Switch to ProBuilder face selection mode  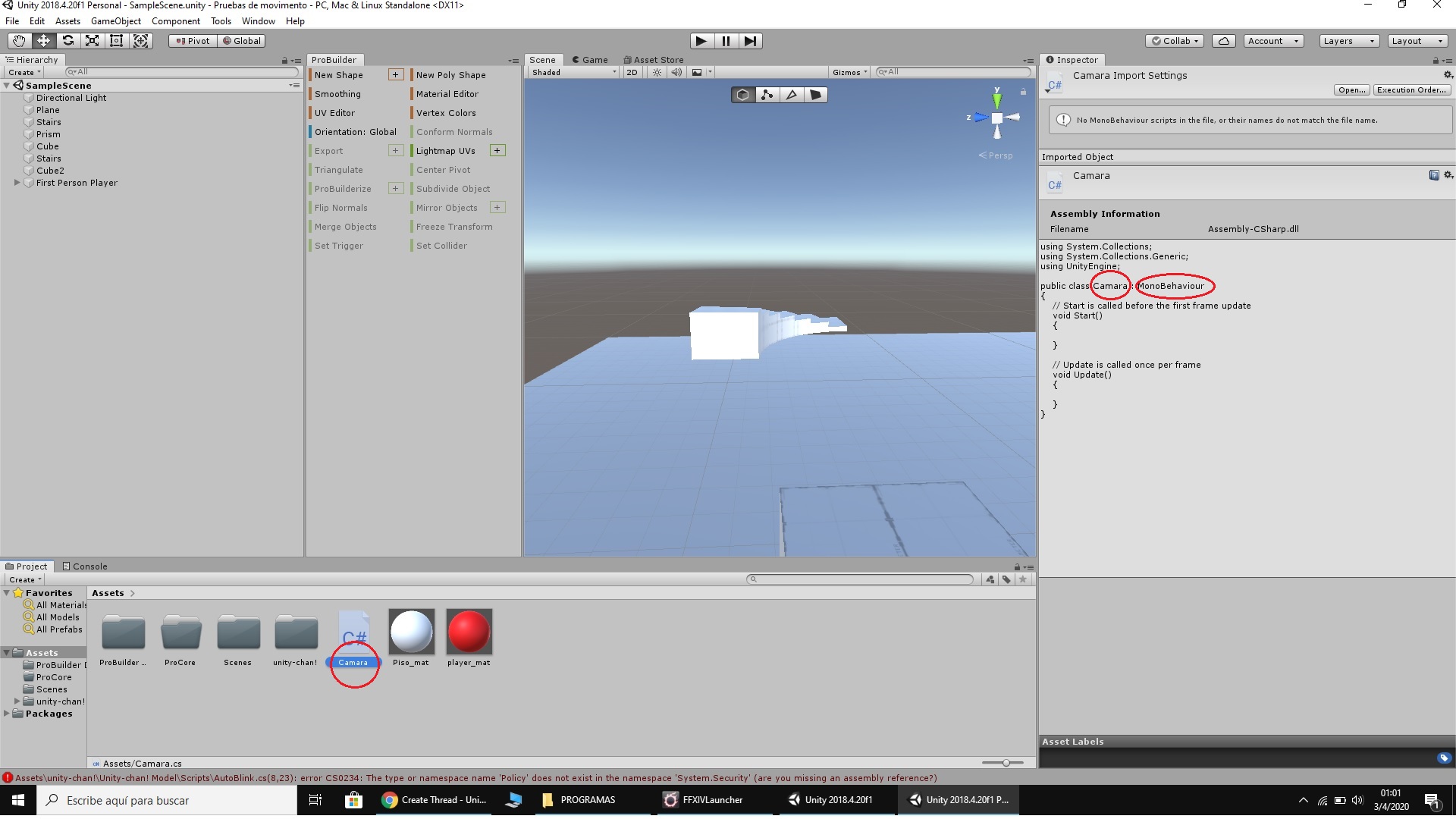(x=816, y=94)
